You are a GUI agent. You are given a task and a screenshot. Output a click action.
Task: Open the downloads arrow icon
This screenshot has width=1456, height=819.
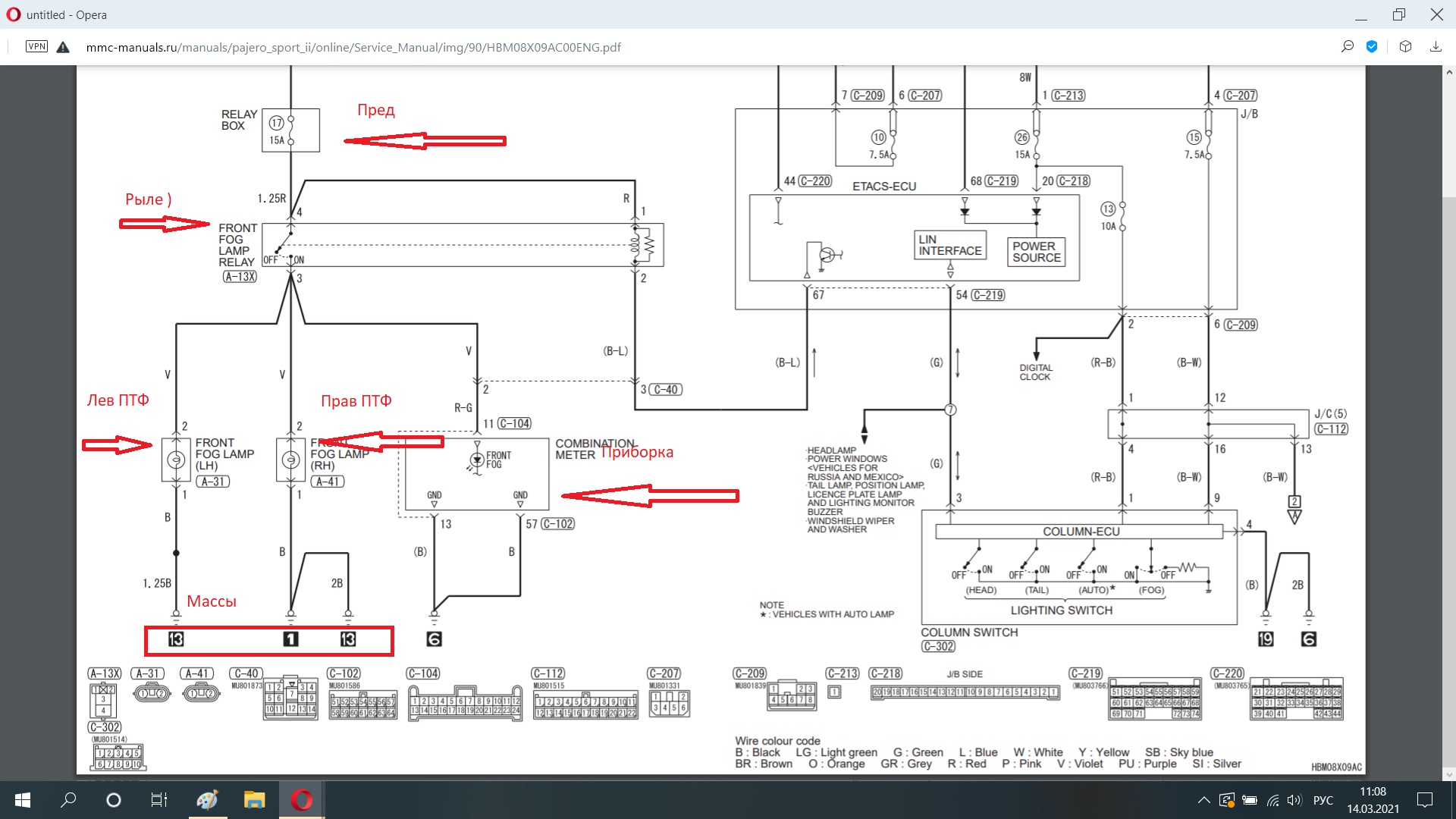pyautogui.click(x=1436, y=46)
